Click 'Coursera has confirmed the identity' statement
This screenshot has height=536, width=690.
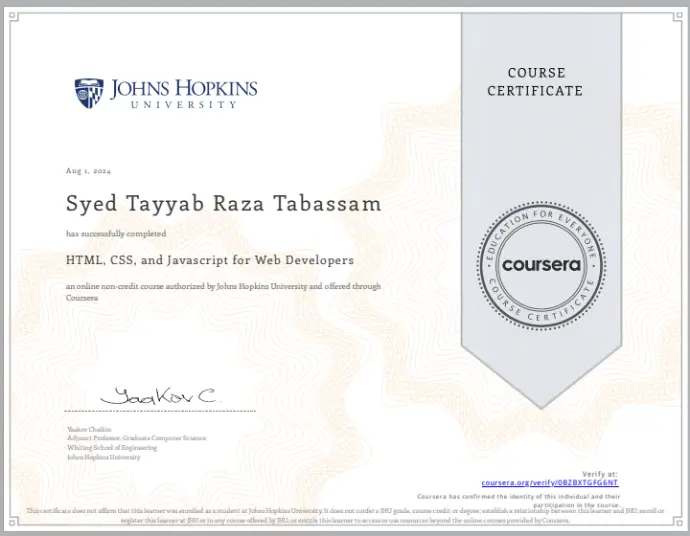[519, 501]
